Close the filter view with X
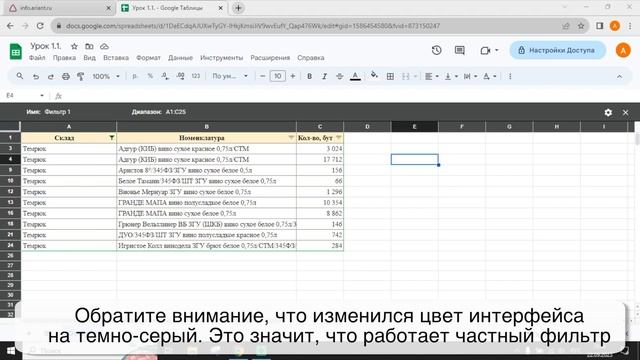The image size is (640, 360). [x=626, y=112]
